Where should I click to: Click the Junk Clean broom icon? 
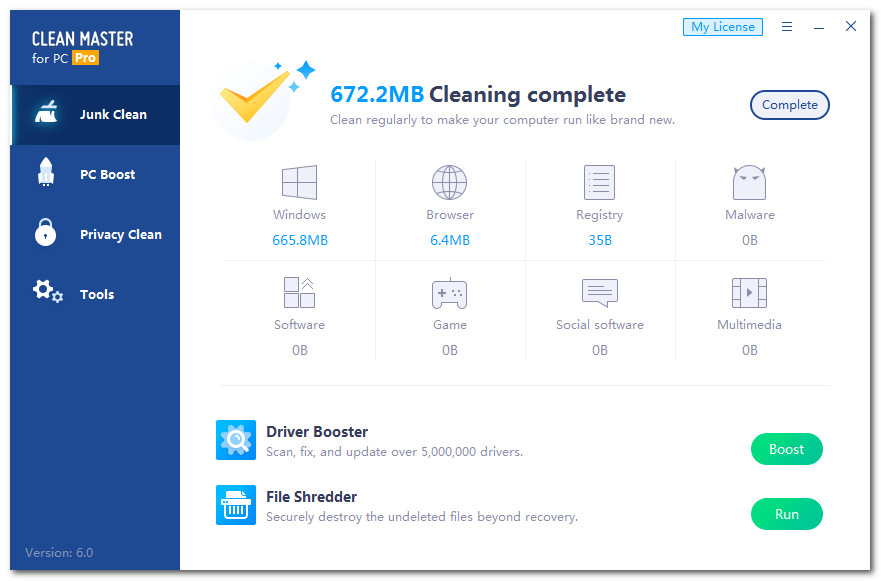[x=46, y=112]
